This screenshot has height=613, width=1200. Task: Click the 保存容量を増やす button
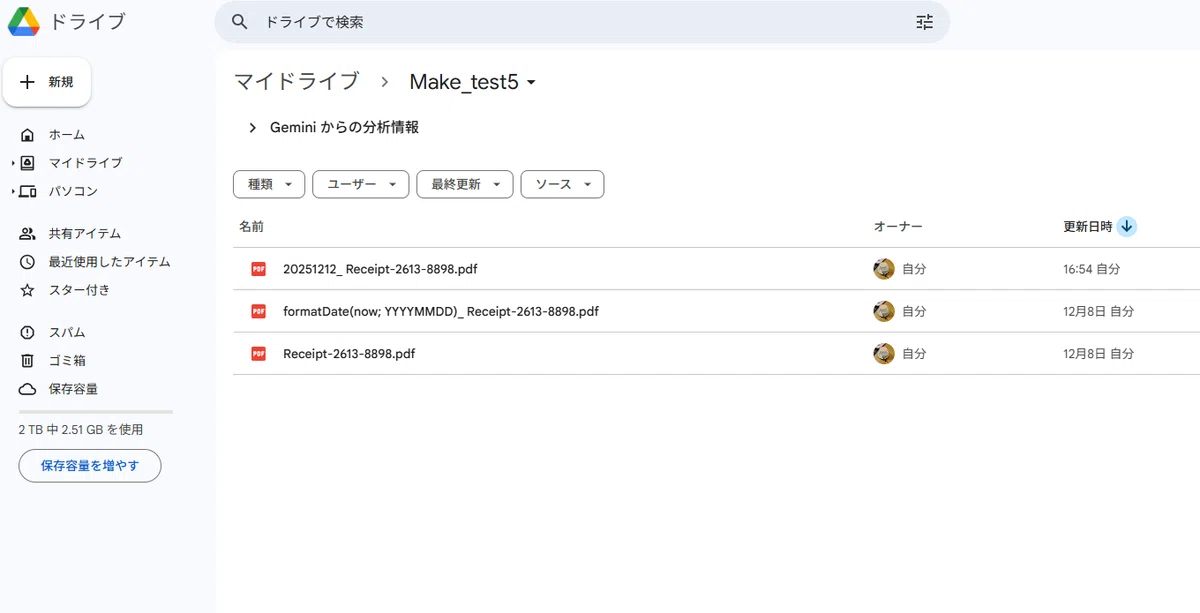(x=90, y=466)
